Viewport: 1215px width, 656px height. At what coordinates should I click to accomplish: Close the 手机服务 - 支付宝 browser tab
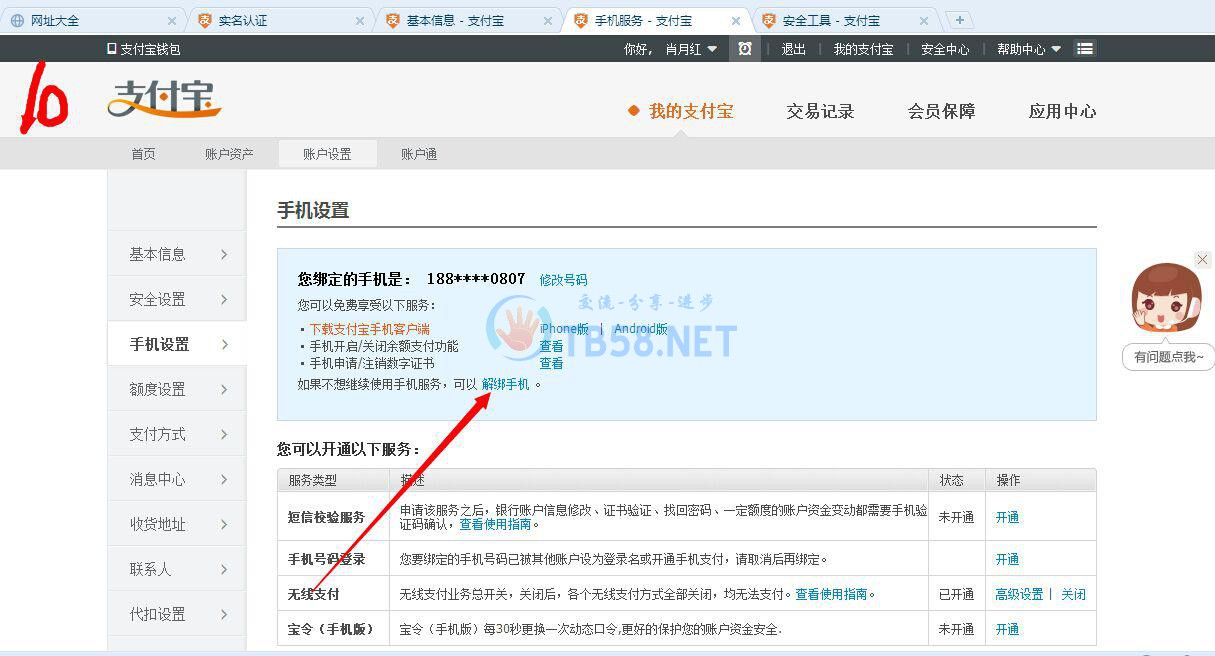point(736,20)
